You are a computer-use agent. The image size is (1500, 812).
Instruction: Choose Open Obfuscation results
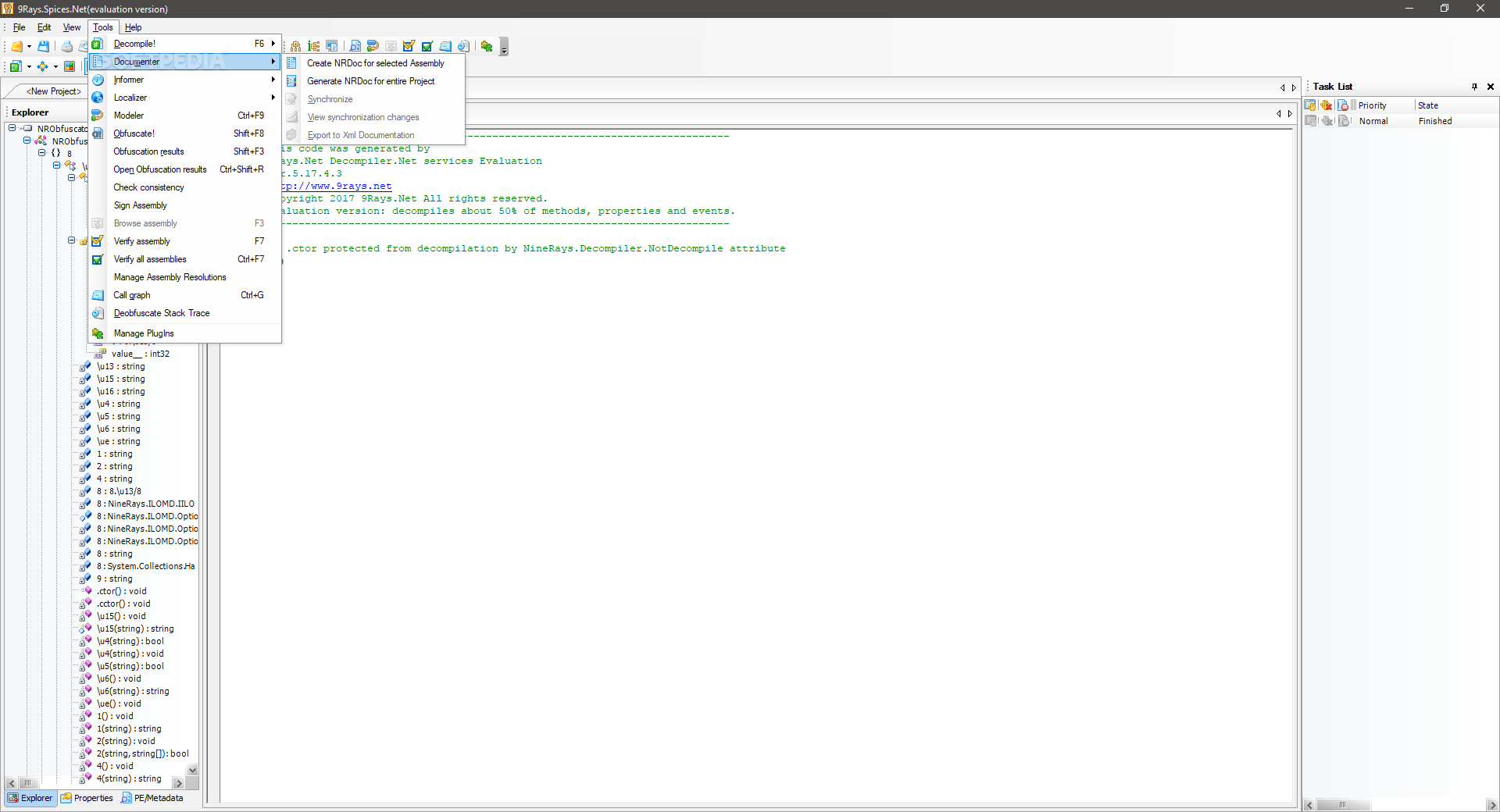(184, 169)
